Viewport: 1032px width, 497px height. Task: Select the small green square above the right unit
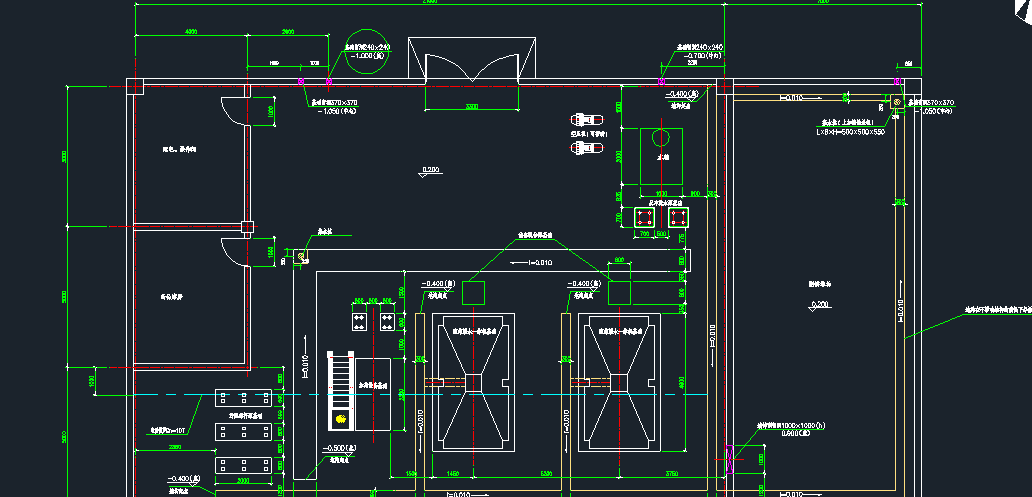[620, 293]
